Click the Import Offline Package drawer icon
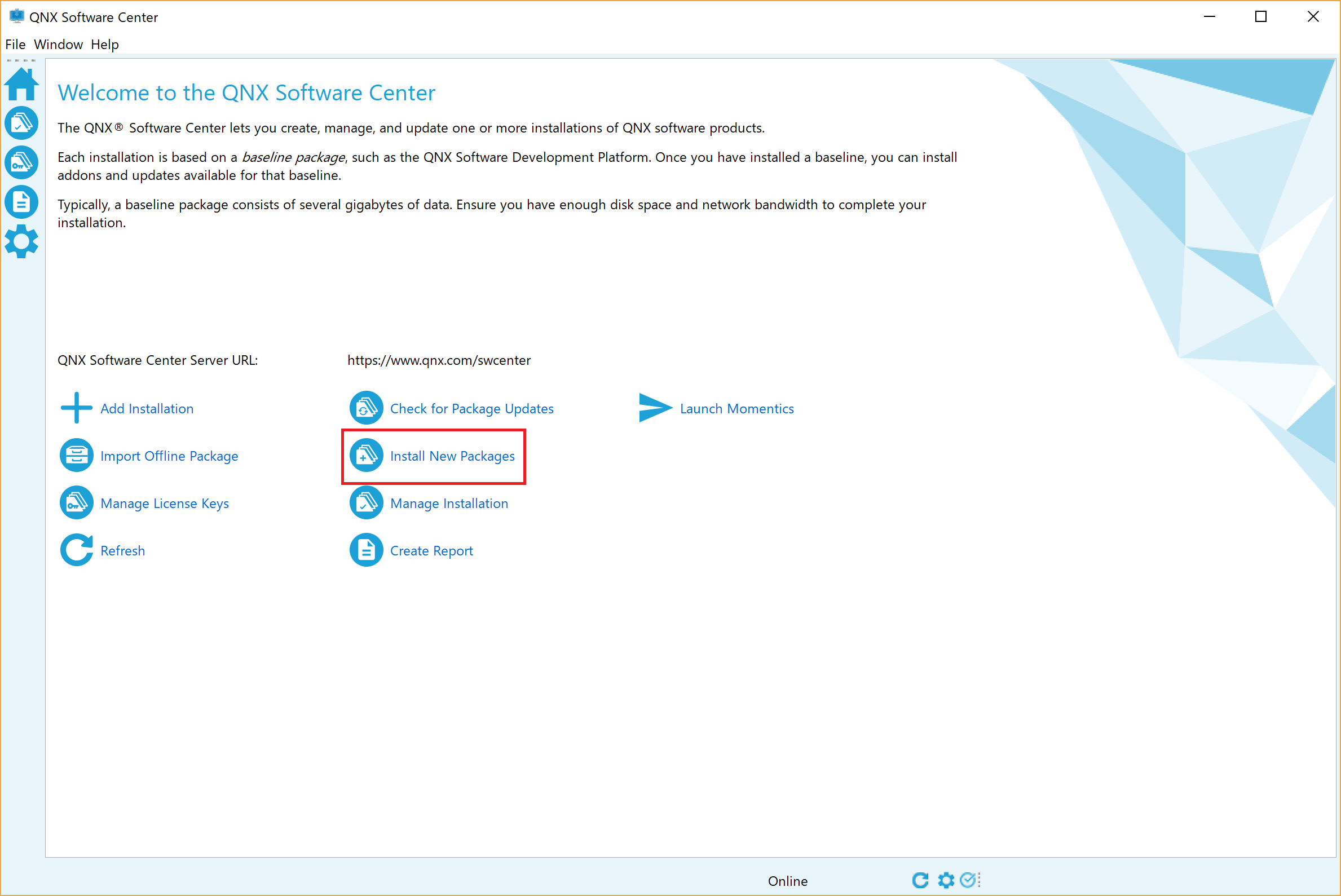This screenshot has width=1341, height=896. click(77, 456)
